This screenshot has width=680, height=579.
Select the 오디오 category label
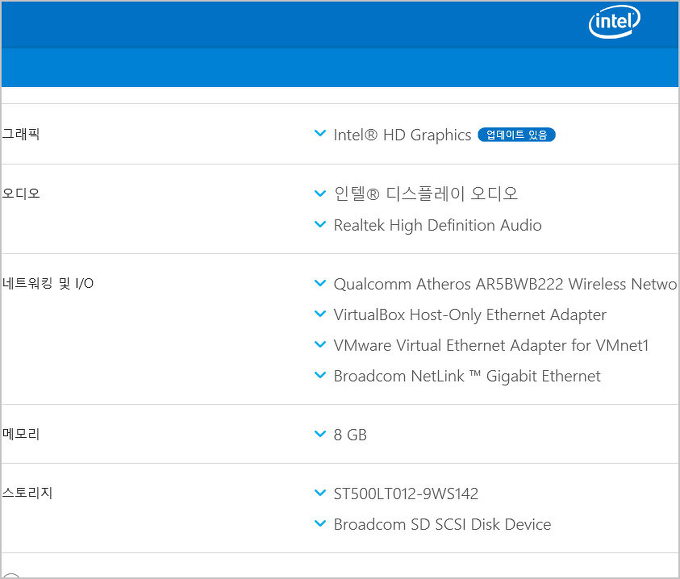21,193
